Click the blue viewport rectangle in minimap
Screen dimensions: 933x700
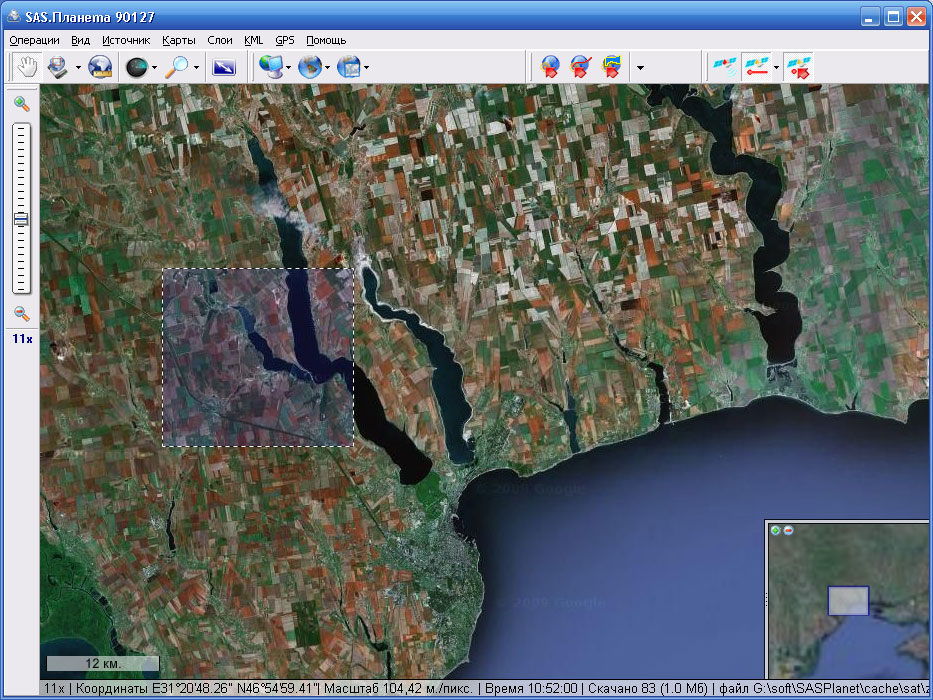[848, 600]
